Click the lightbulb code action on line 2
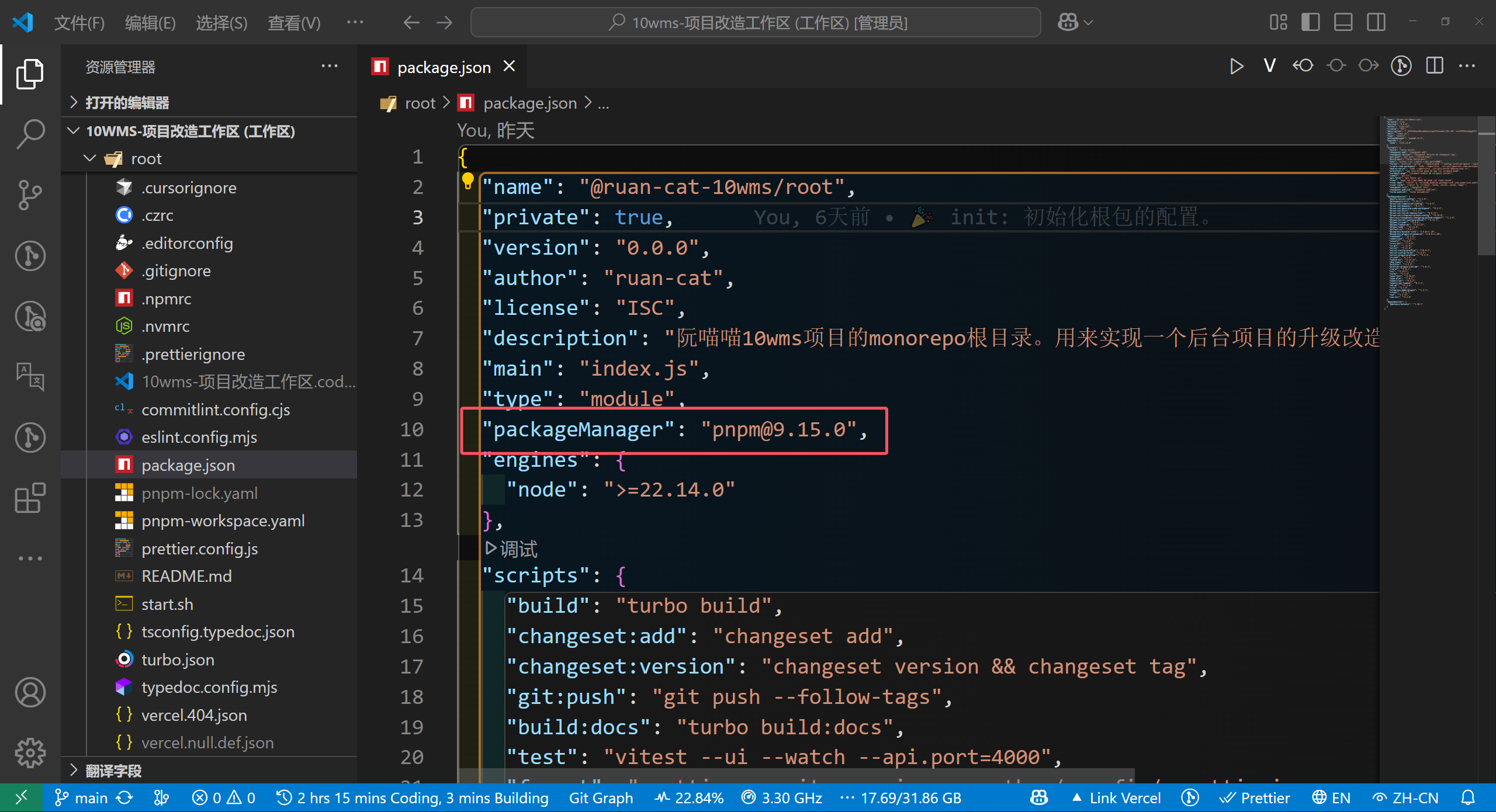This screenshot has height=812, width=1496. click(467, 181)
